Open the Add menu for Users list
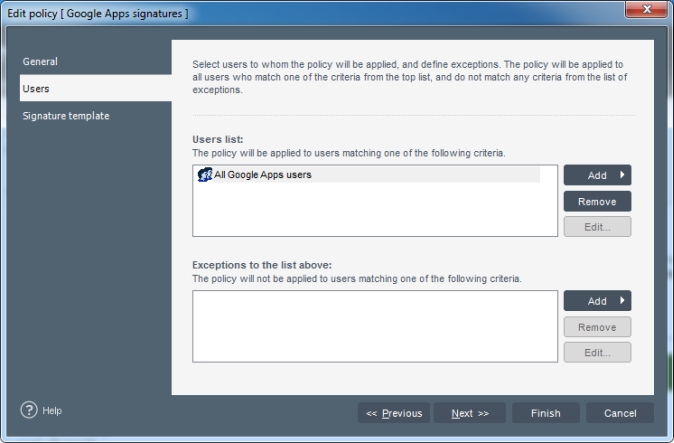The height and width of the screenshot is (443, 674). (597, 175)
